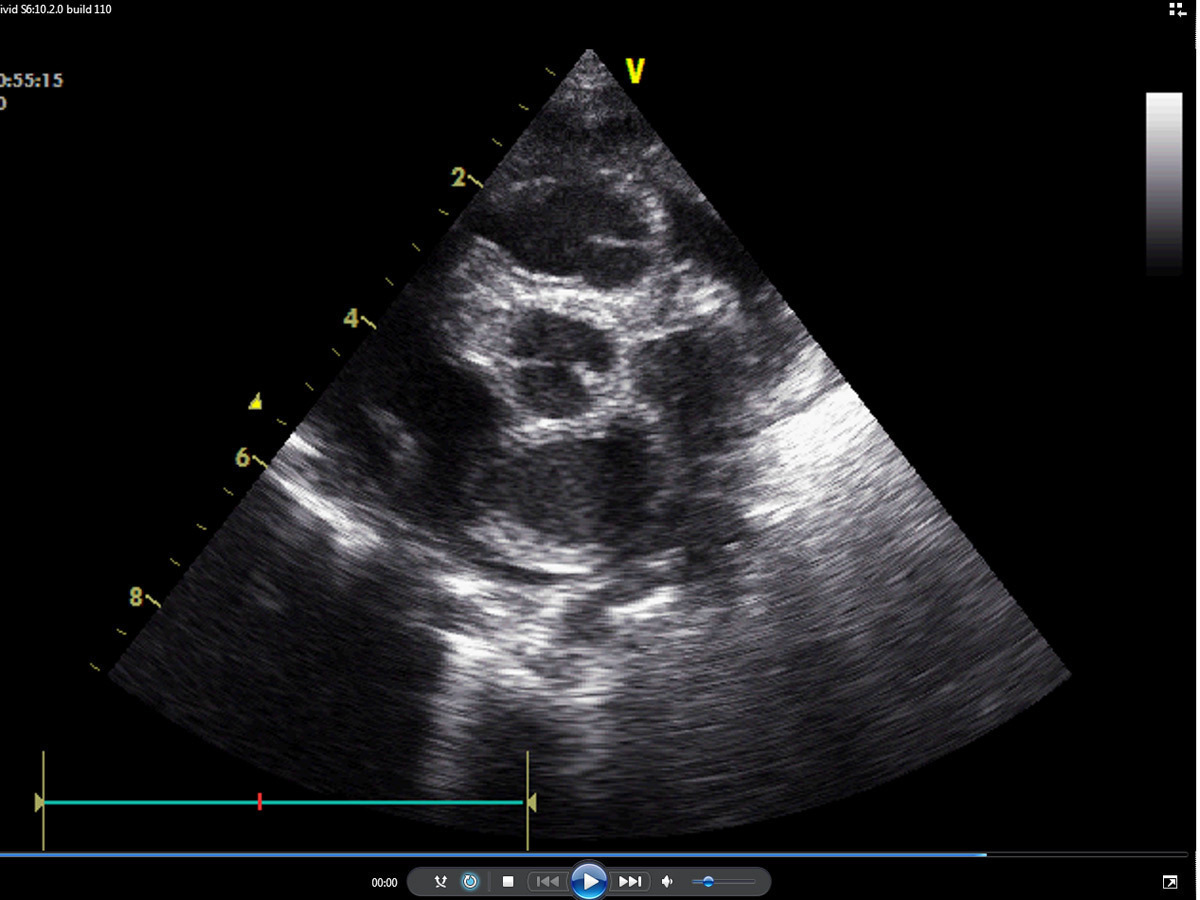Mute the audio using the speaker icon

tap(668, 882)
